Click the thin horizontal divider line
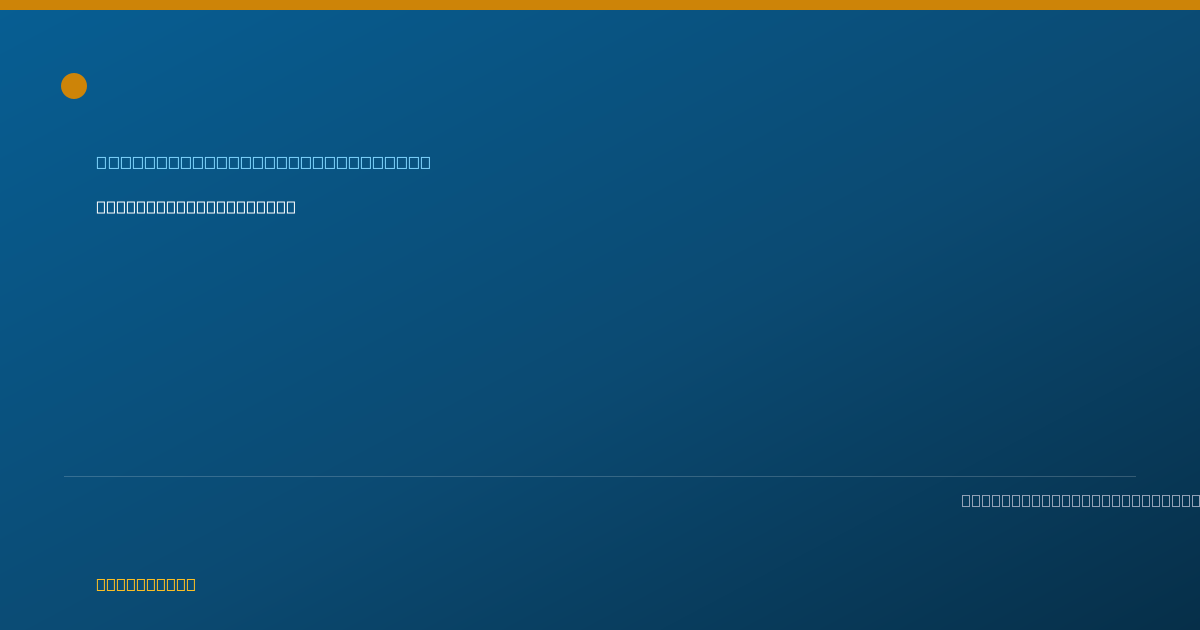 coord(600,476)
